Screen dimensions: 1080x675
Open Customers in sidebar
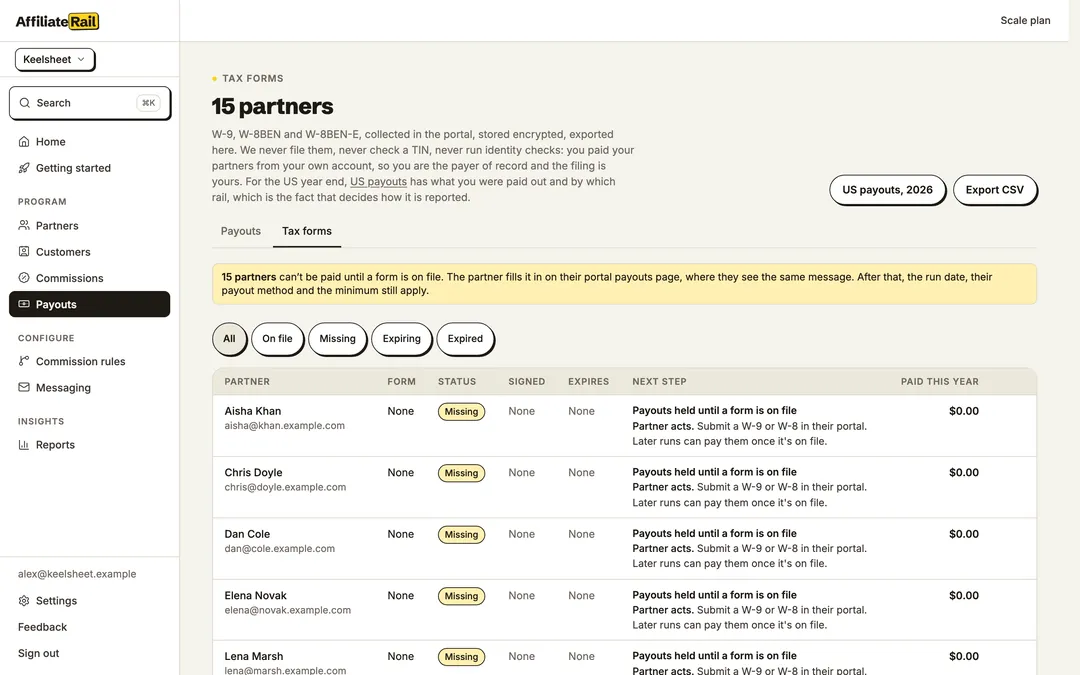[90, 251]
